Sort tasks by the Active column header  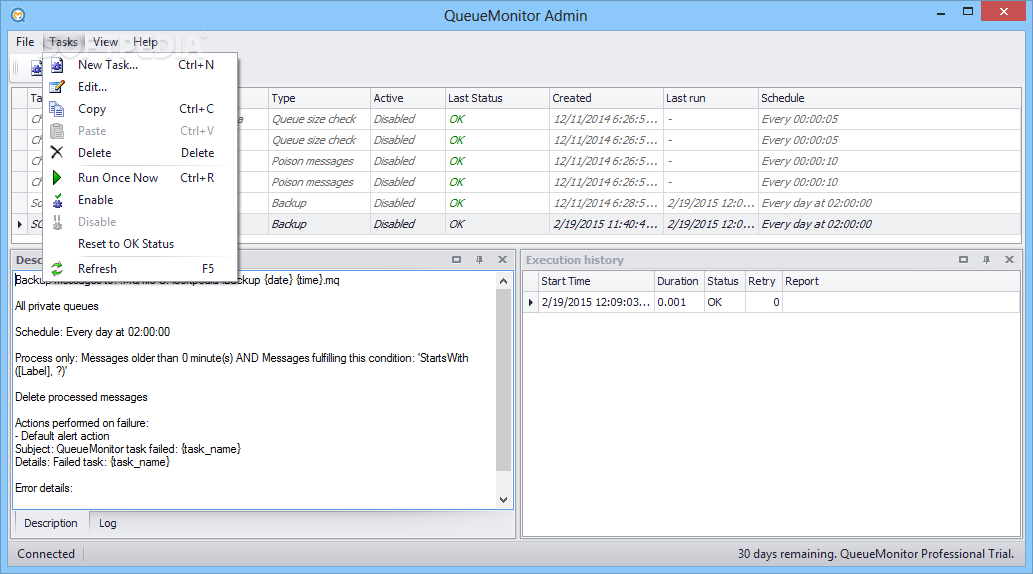408,98
